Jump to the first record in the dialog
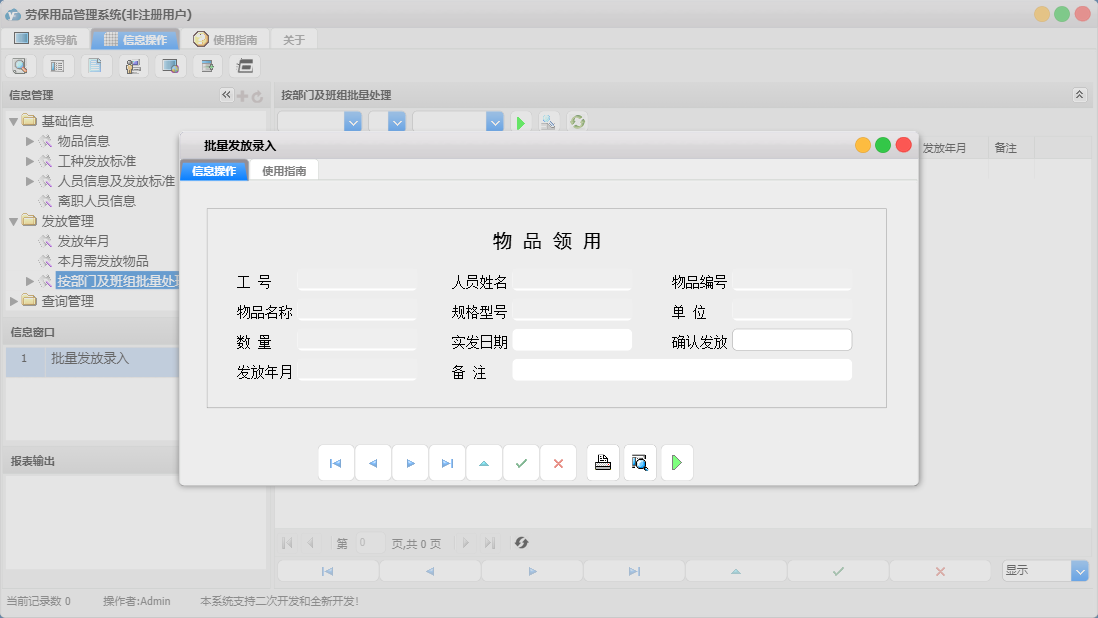The width and height of the screenshot is (1098, 618). (337, 462)
